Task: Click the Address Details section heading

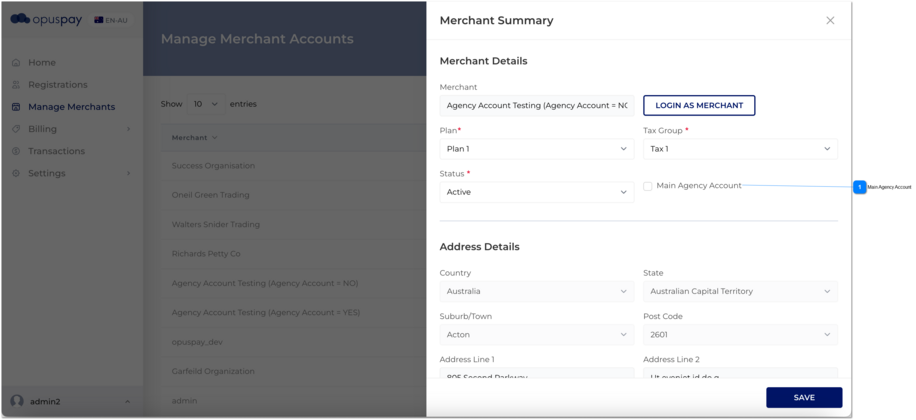Action: pos(479,247)
